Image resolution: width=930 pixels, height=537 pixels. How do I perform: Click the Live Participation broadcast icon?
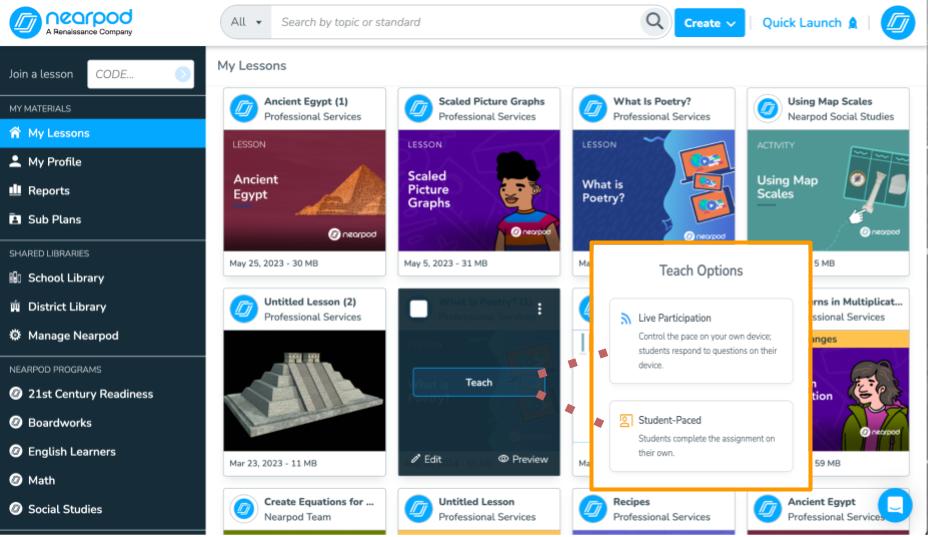coord(626,319)
